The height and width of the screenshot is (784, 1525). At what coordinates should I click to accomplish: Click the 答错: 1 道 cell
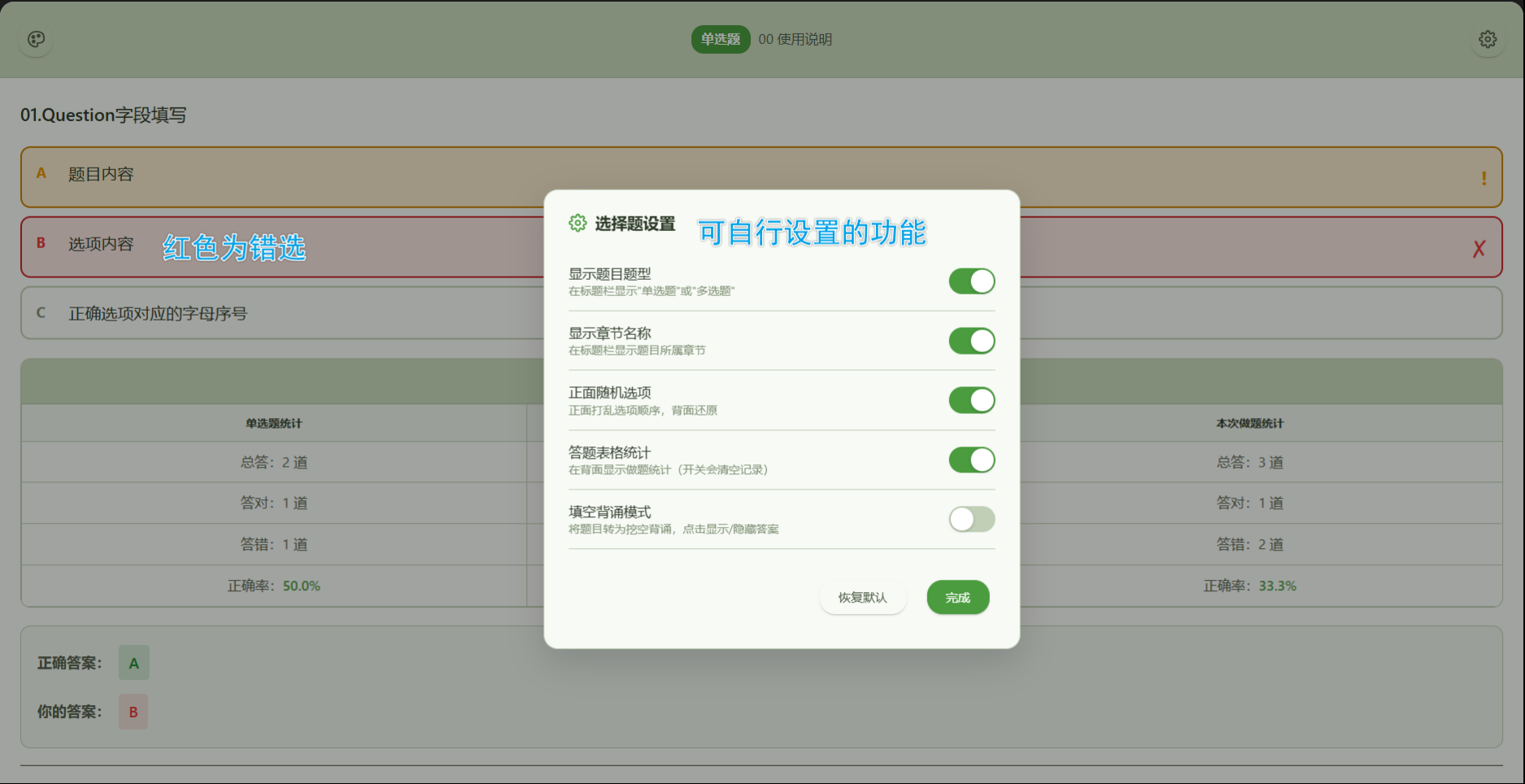click(274, 544)
